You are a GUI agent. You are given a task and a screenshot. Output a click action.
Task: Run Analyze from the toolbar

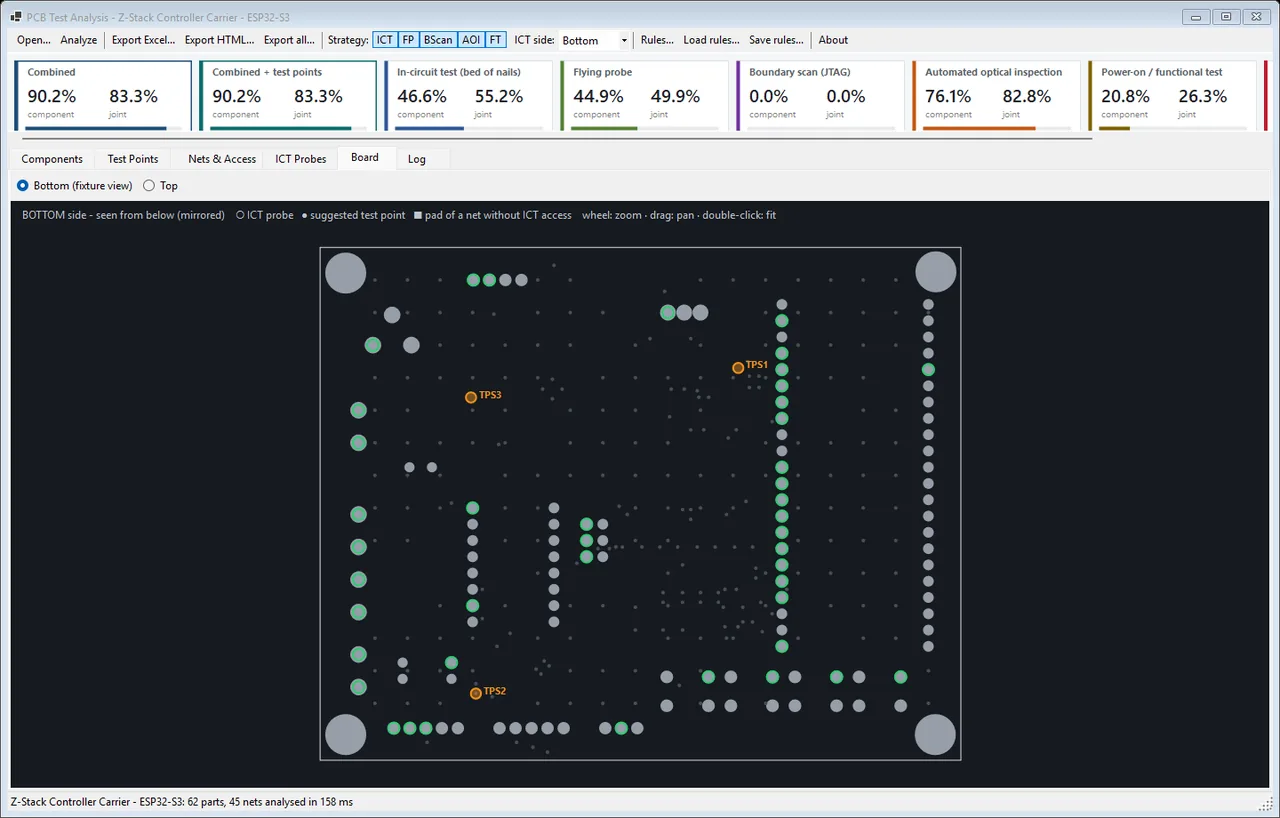tap(79, 40)
